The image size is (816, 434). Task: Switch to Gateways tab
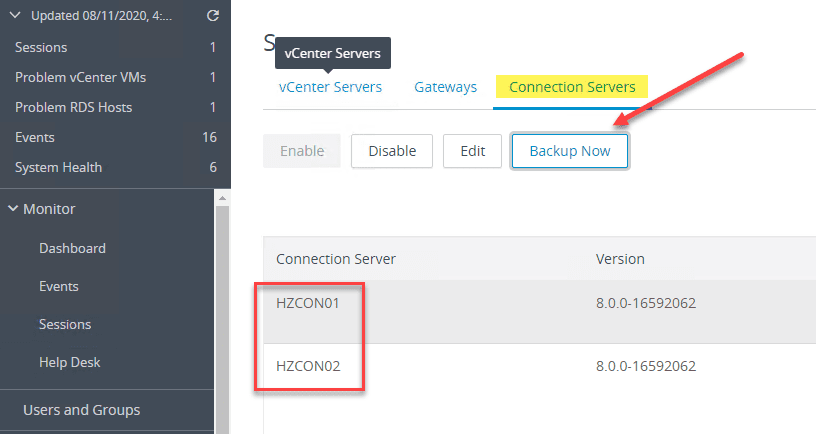(445, 87)
